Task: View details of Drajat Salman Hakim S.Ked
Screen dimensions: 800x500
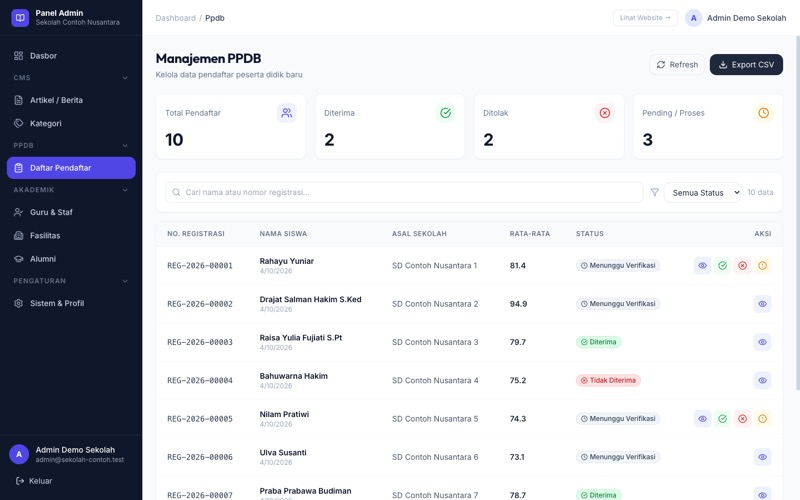Action: [x=762, y=304]
